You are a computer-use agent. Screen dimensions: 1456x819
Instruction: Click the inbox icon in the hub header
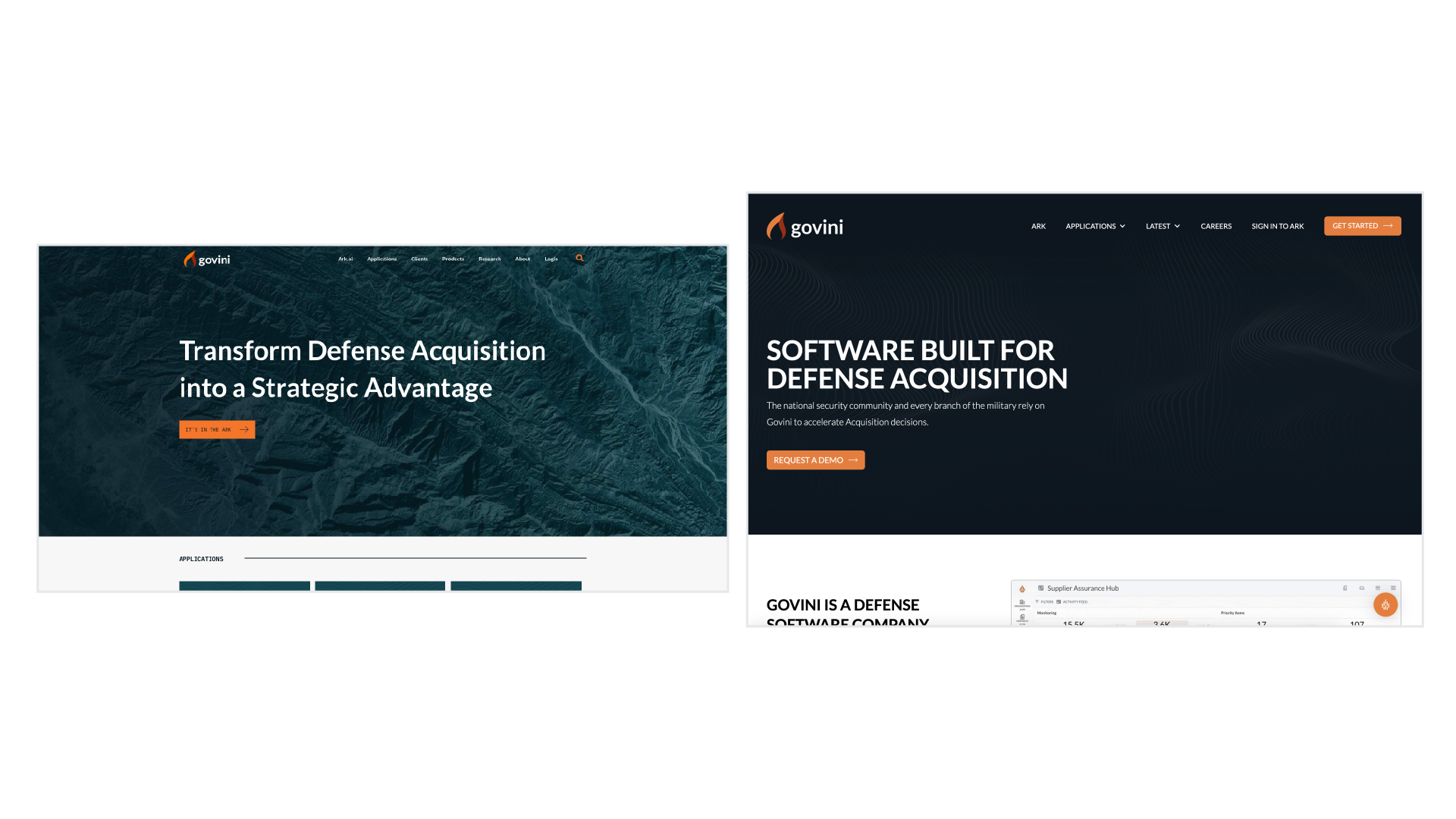click(x=1362, y=588)
